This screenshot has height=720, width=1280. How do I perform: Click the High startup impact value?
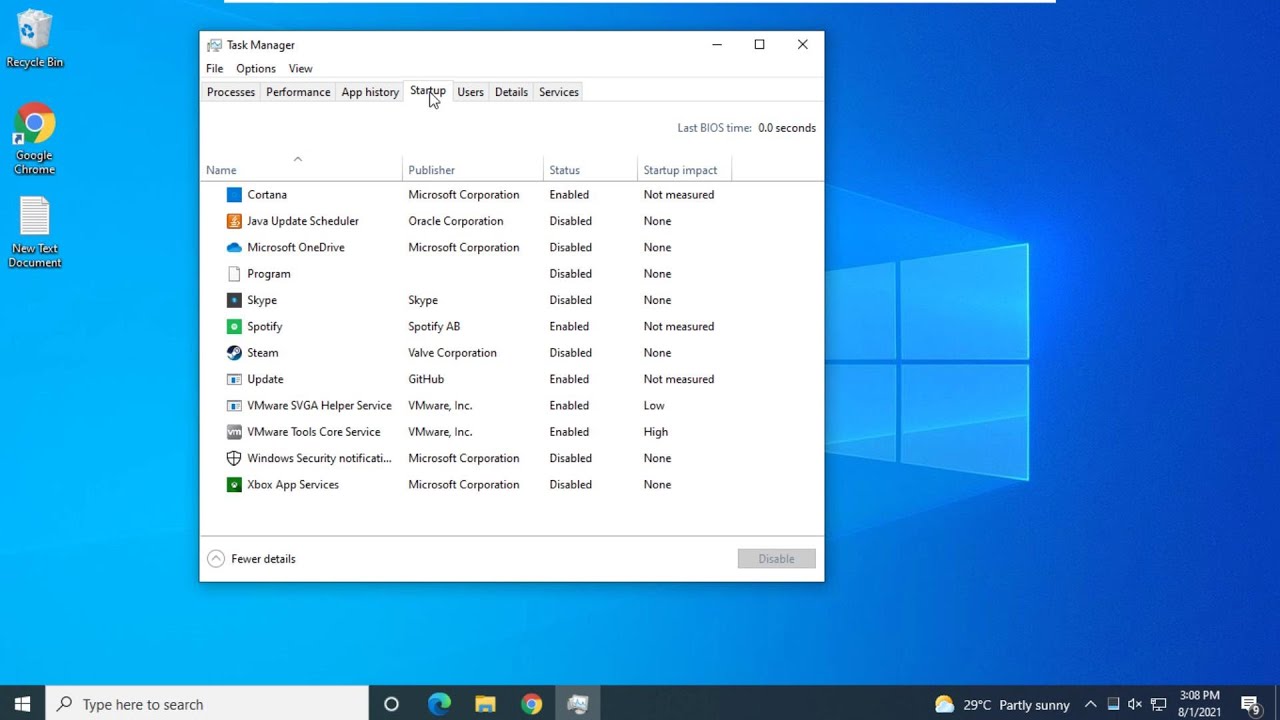656,432
